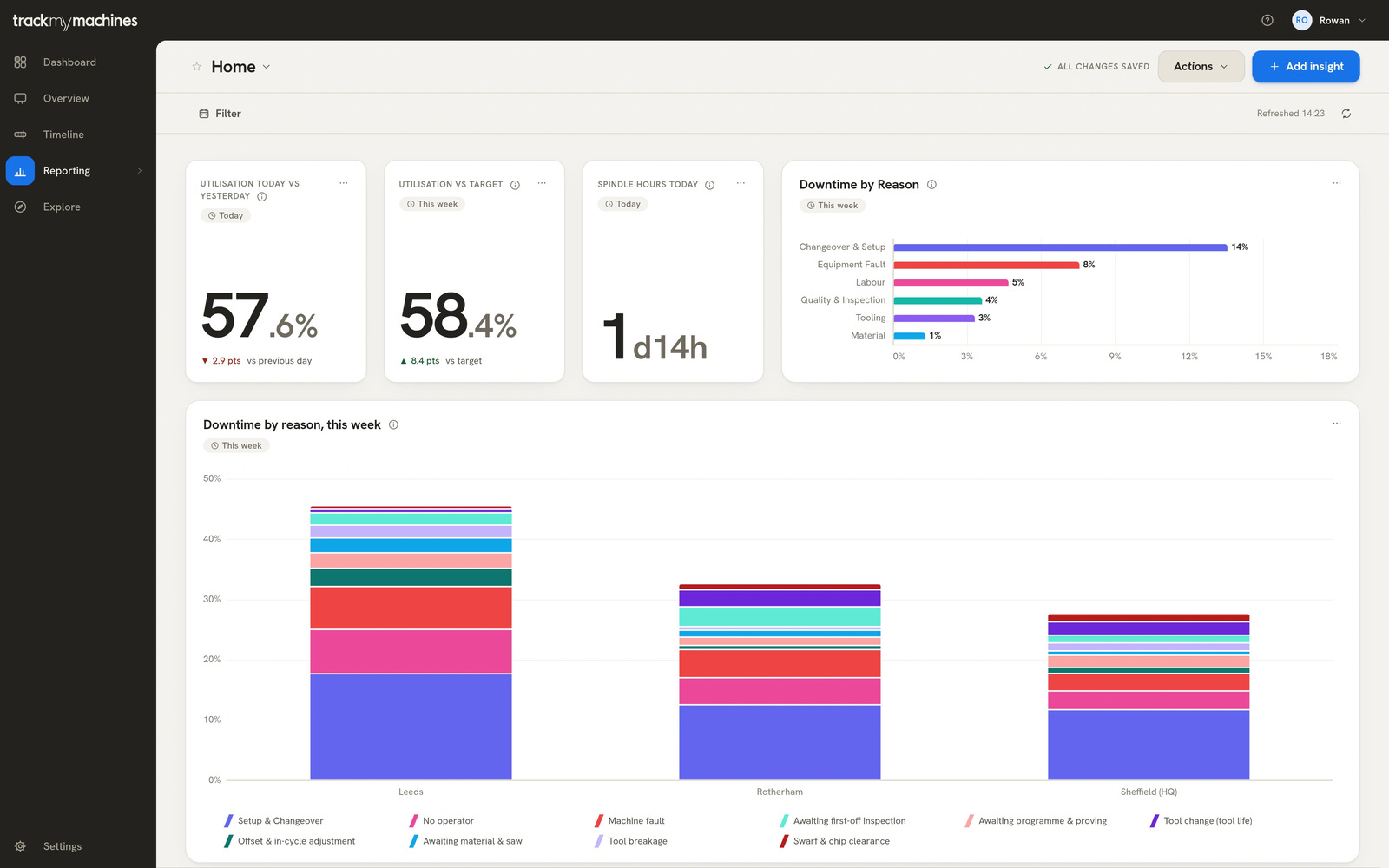
Task: Show info for Downtime by reason, this week
Action: (x=393, y=424)
